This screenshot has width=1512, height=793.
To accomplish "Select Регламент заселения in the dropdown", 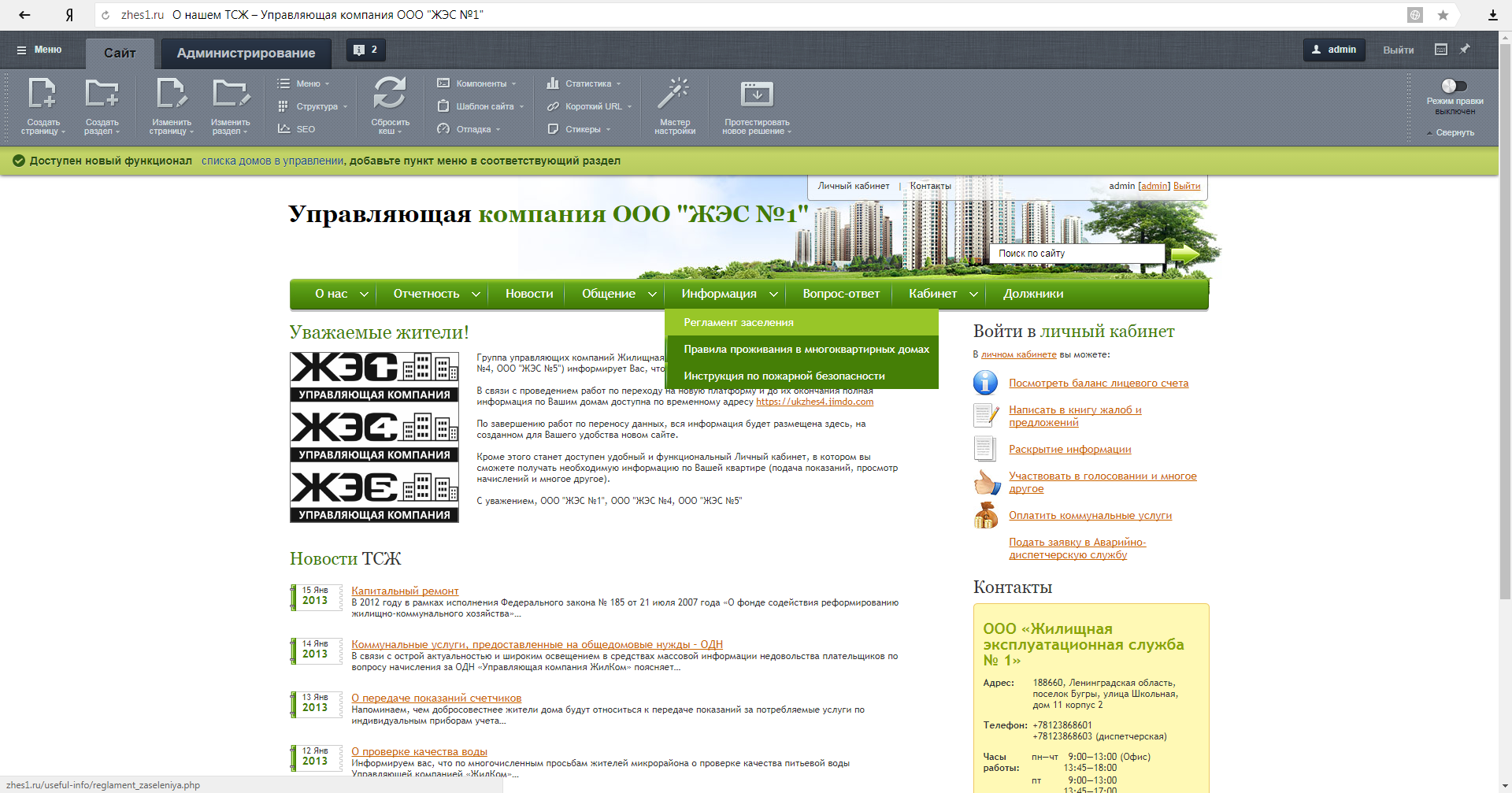I will (x=802, y=322).
